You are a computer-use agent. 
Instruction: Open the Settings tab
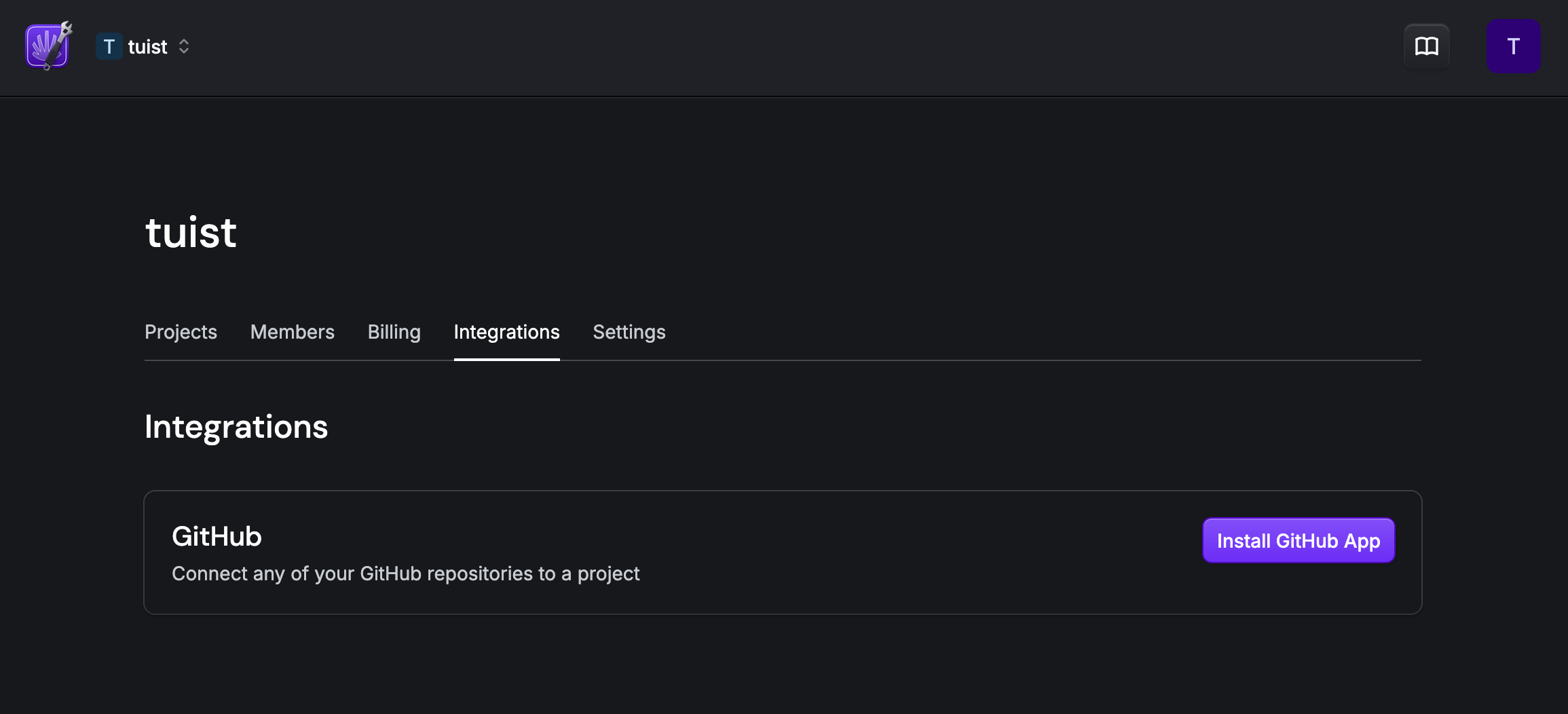tap(629, 332)
